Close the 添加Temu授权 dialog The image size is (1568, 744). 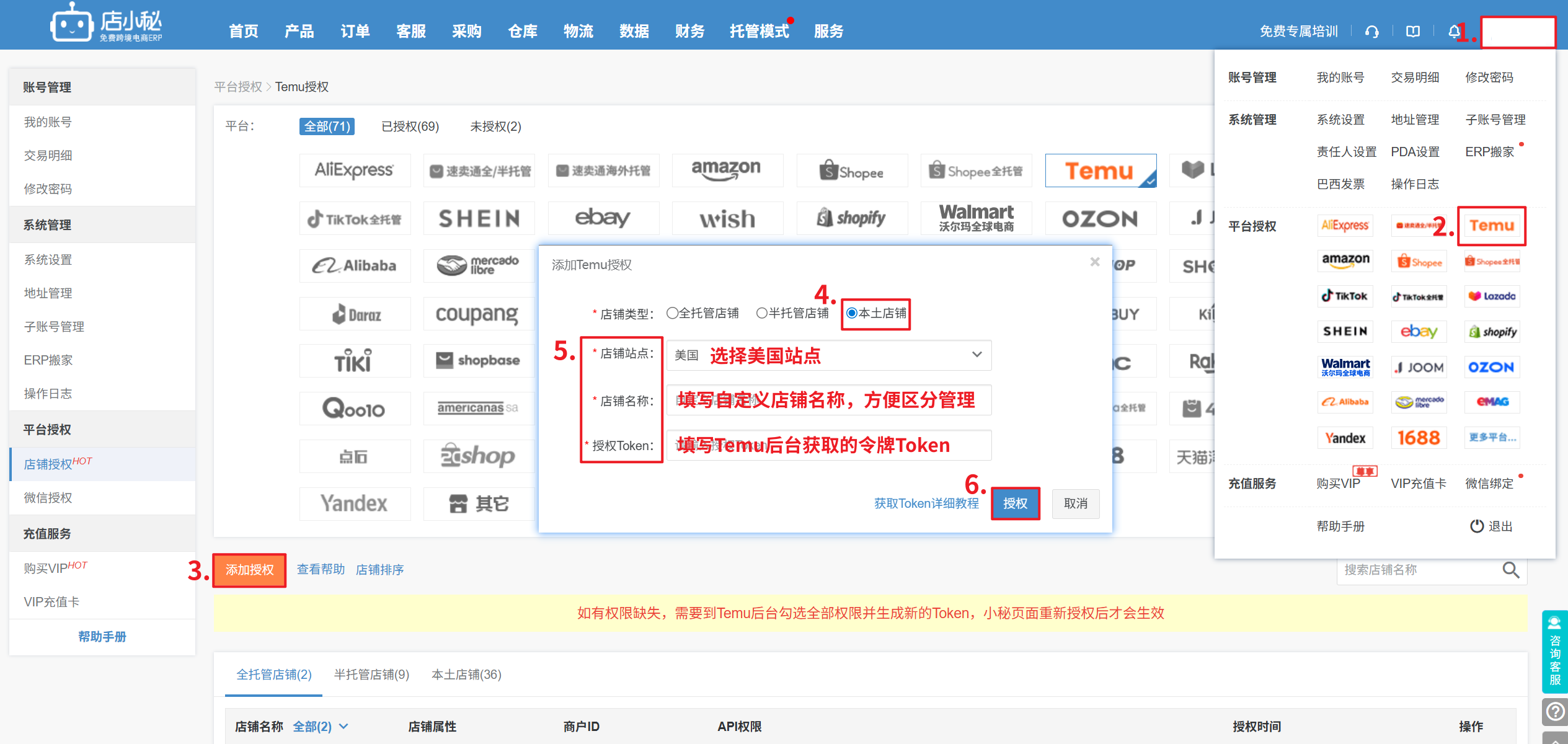coord(1094,262)
